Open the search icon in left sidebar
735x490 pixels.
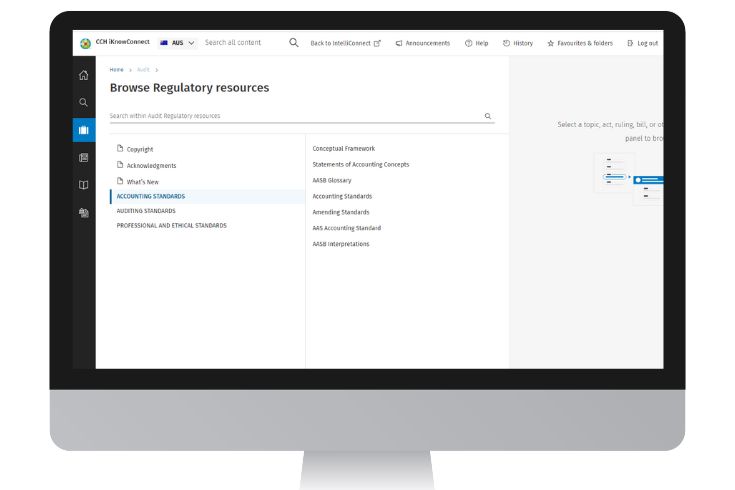(x=84, y=102)
